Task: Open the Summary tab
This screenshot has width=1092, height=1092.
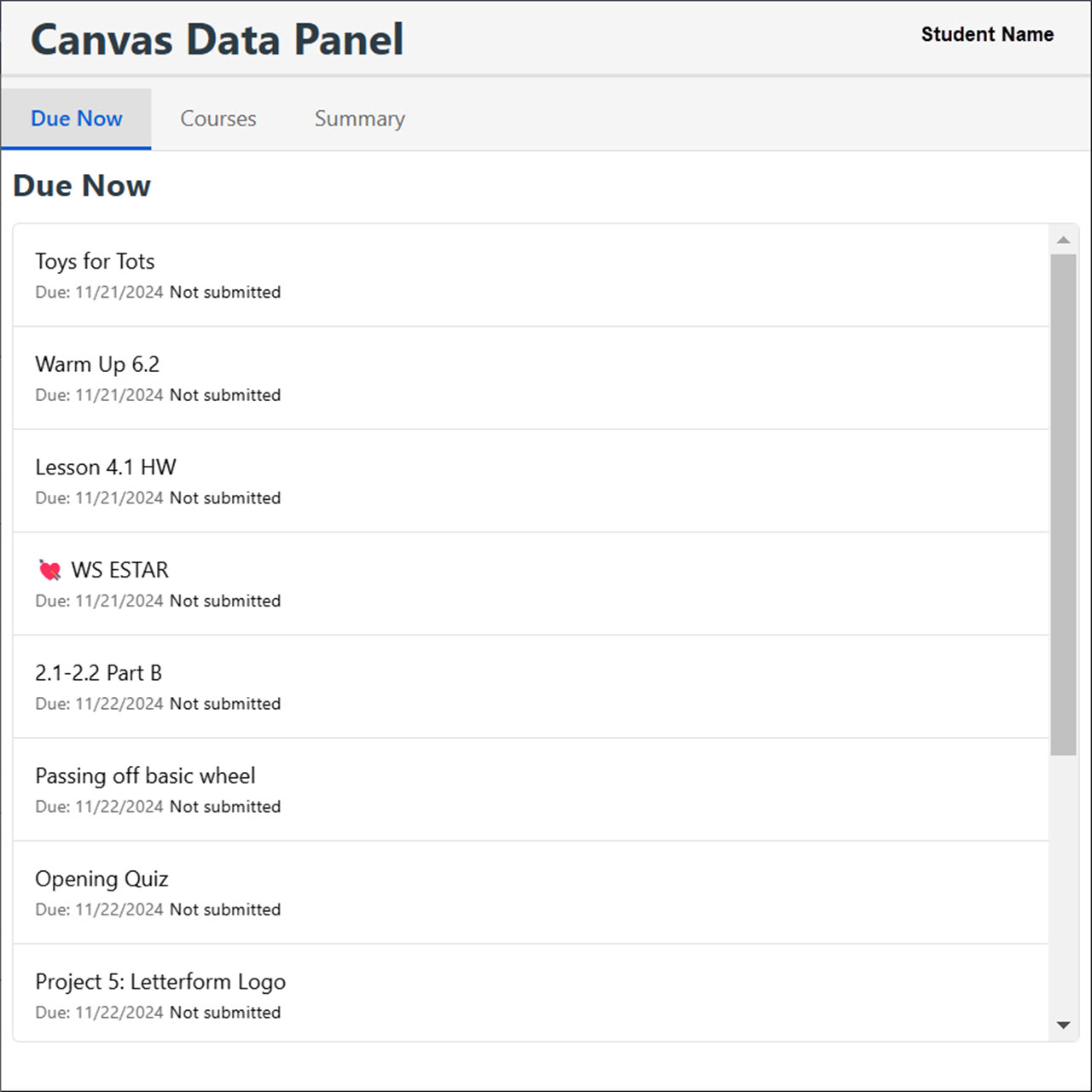Action: pos(359,119)
